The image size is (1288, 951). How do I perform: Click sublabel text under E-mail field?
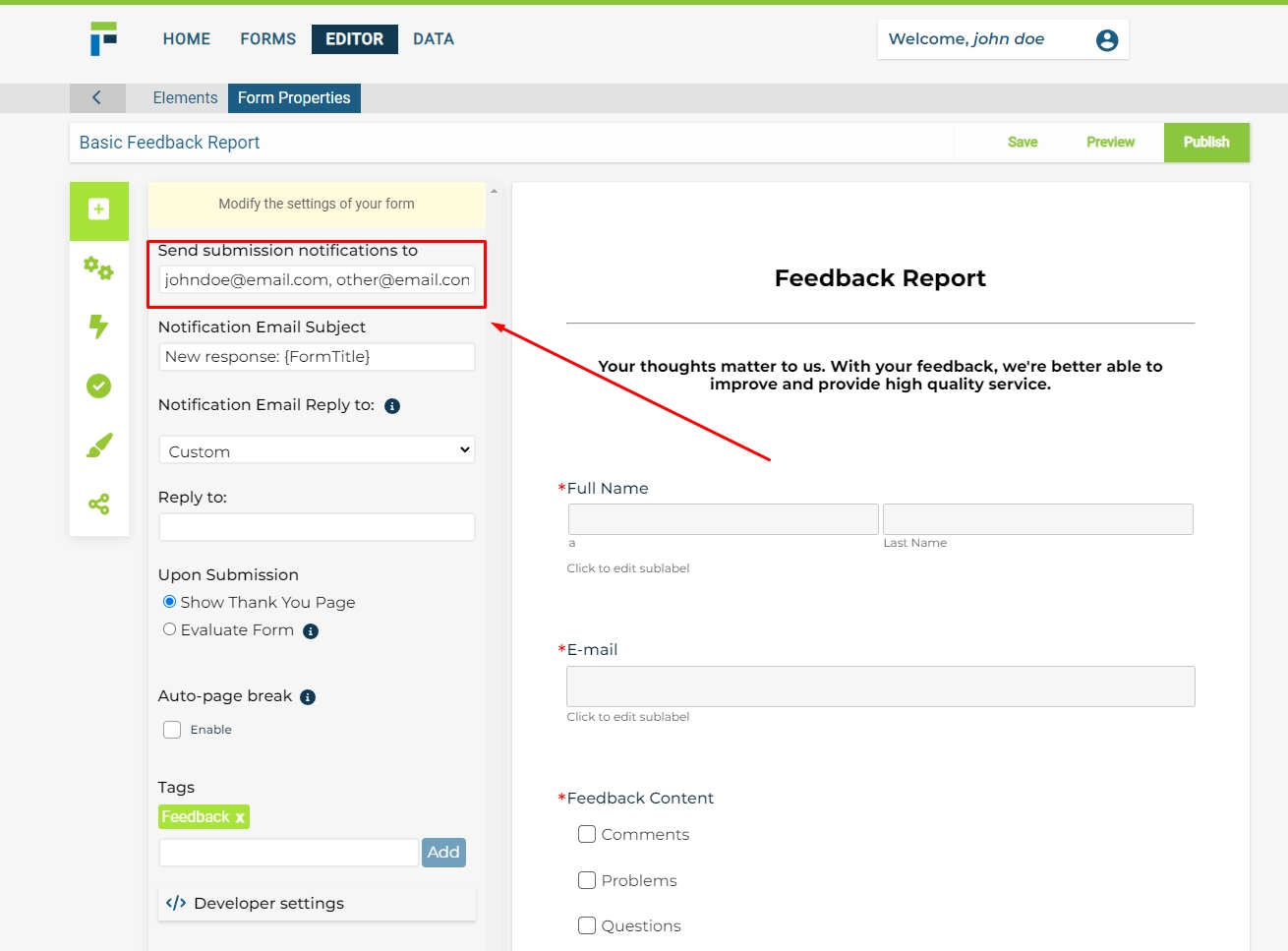click(x=628, y=717)
